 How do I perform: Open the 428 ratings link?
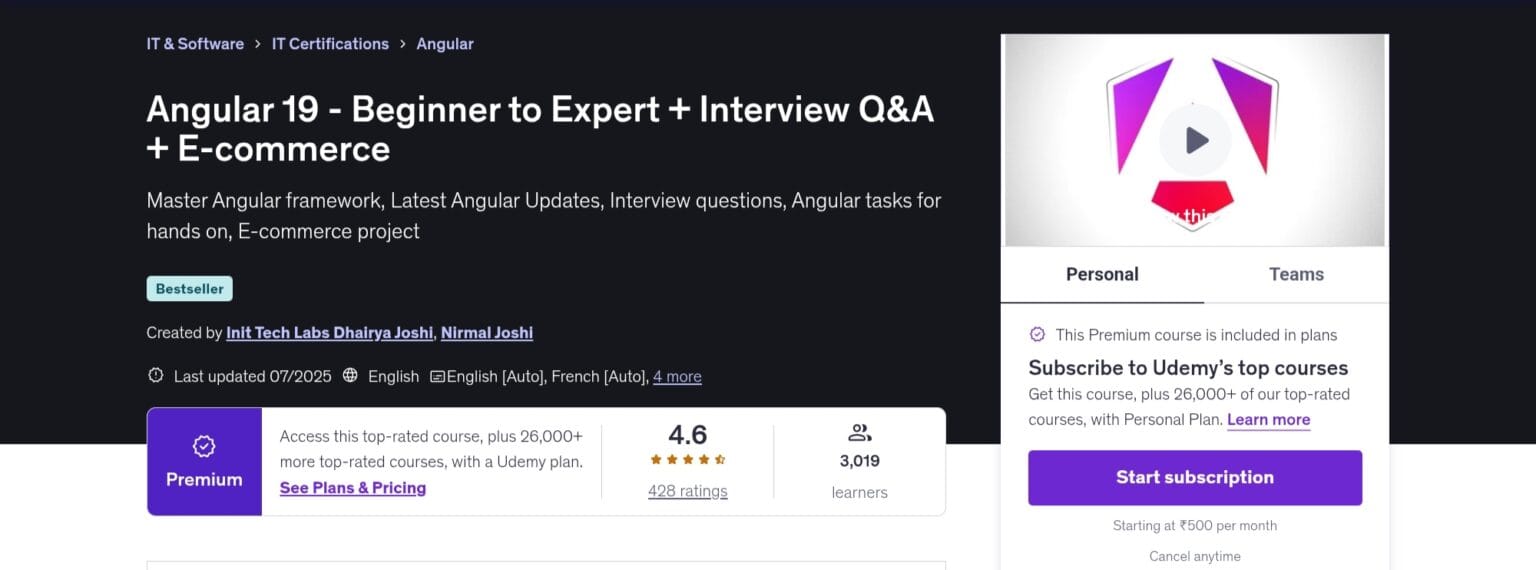[687, 492]
